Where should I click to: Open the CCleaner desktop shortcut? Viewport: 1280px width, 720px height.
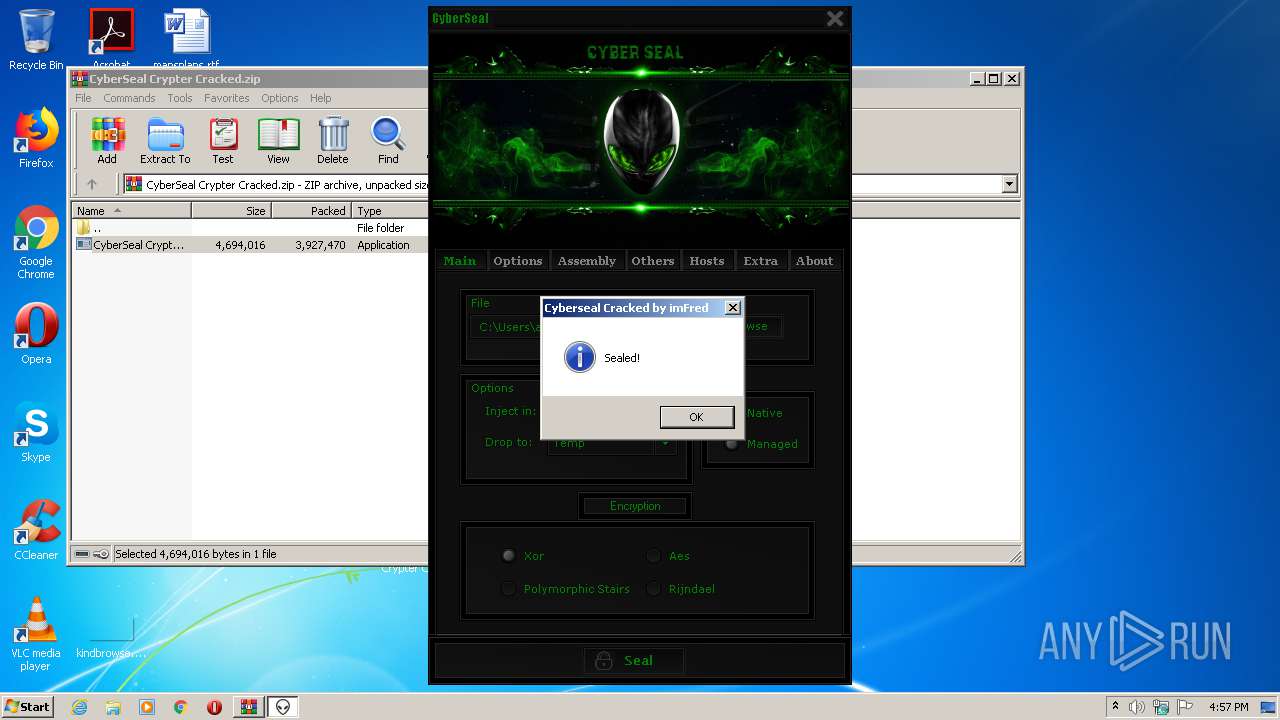pyautogui.click(x=36, y=530)
